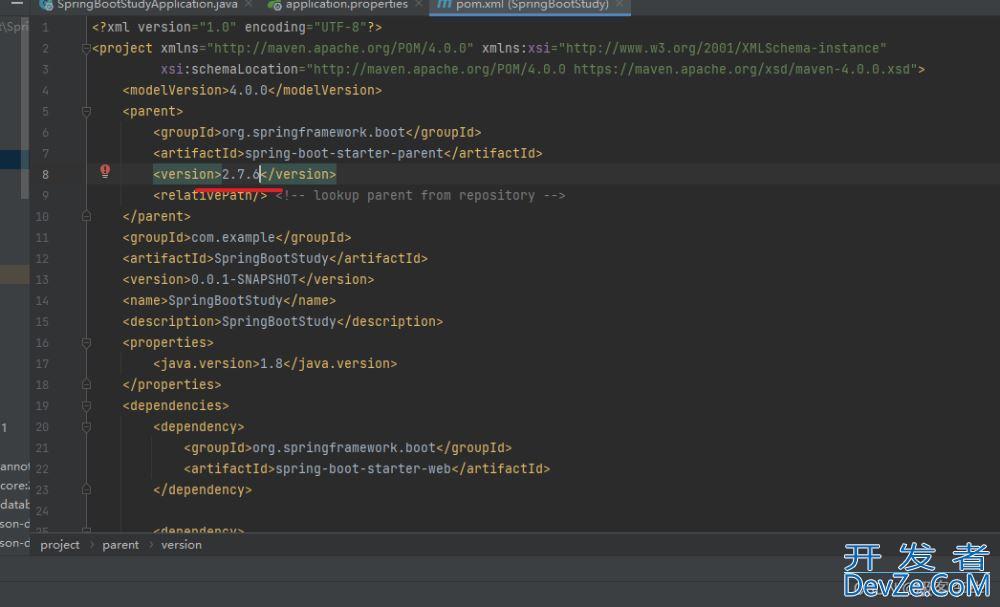Collapse the project element fold on line 2
This screenshot has width=1000, height=607.
87,48
